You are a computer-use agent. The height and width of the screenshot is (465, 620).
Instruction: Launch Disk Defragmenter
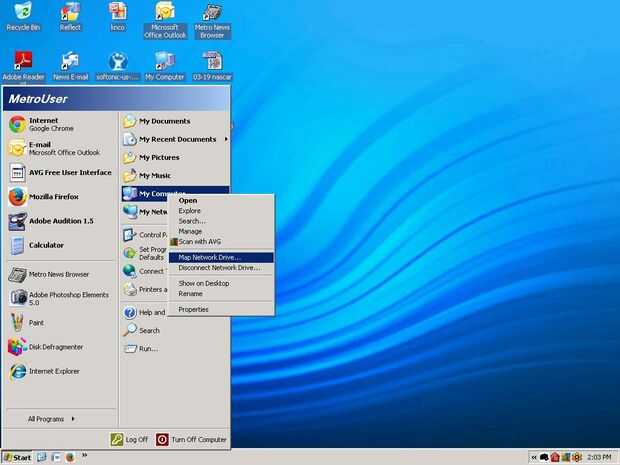coord(62,347)
